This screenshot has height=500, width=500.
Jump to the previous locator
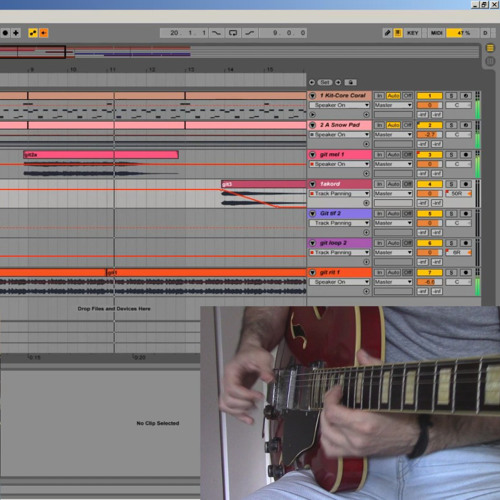click(x=312, y=82)
